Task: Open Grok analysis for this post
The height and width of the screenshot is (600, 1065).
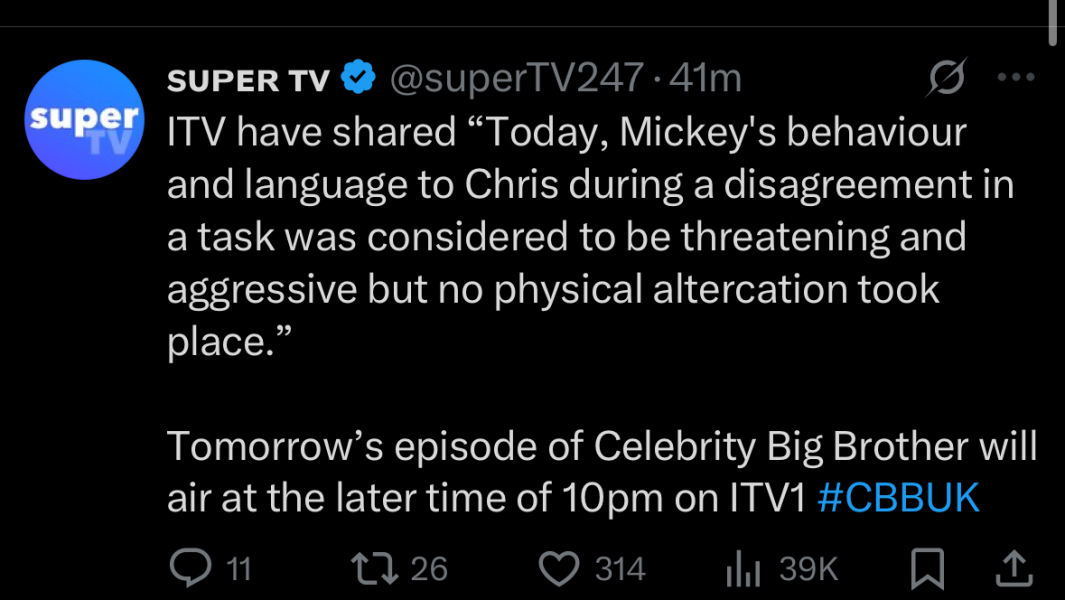Action: 948,76
